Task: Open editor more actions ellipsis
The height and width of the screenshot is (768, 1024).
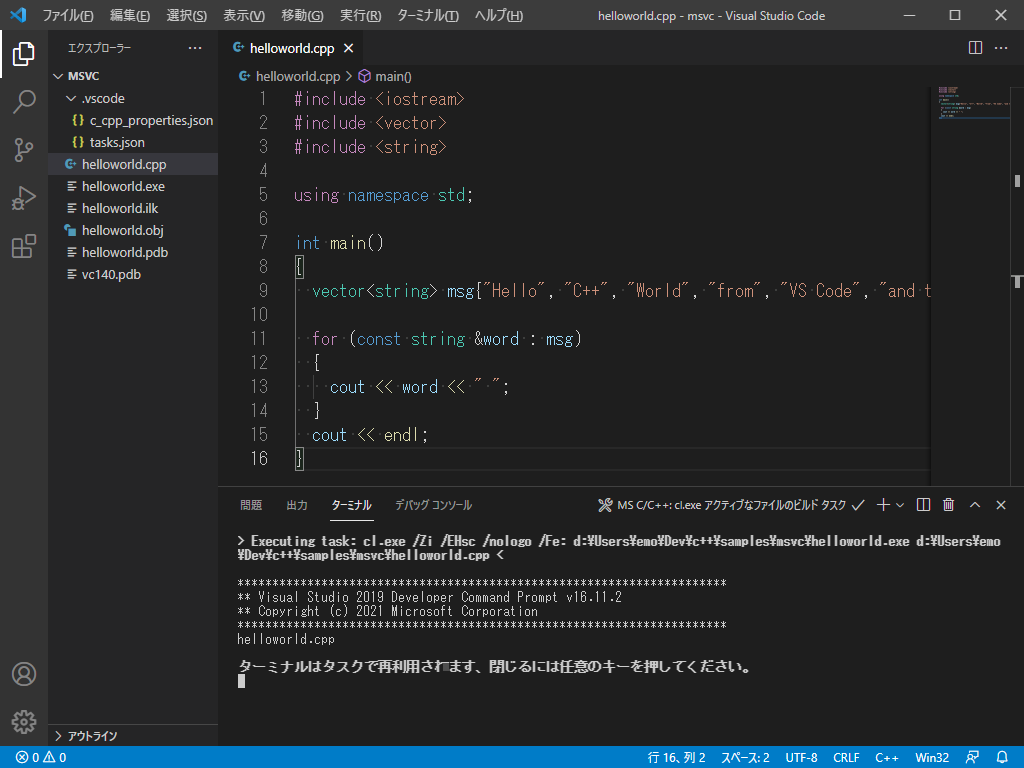Action: tap(1001, 48)
